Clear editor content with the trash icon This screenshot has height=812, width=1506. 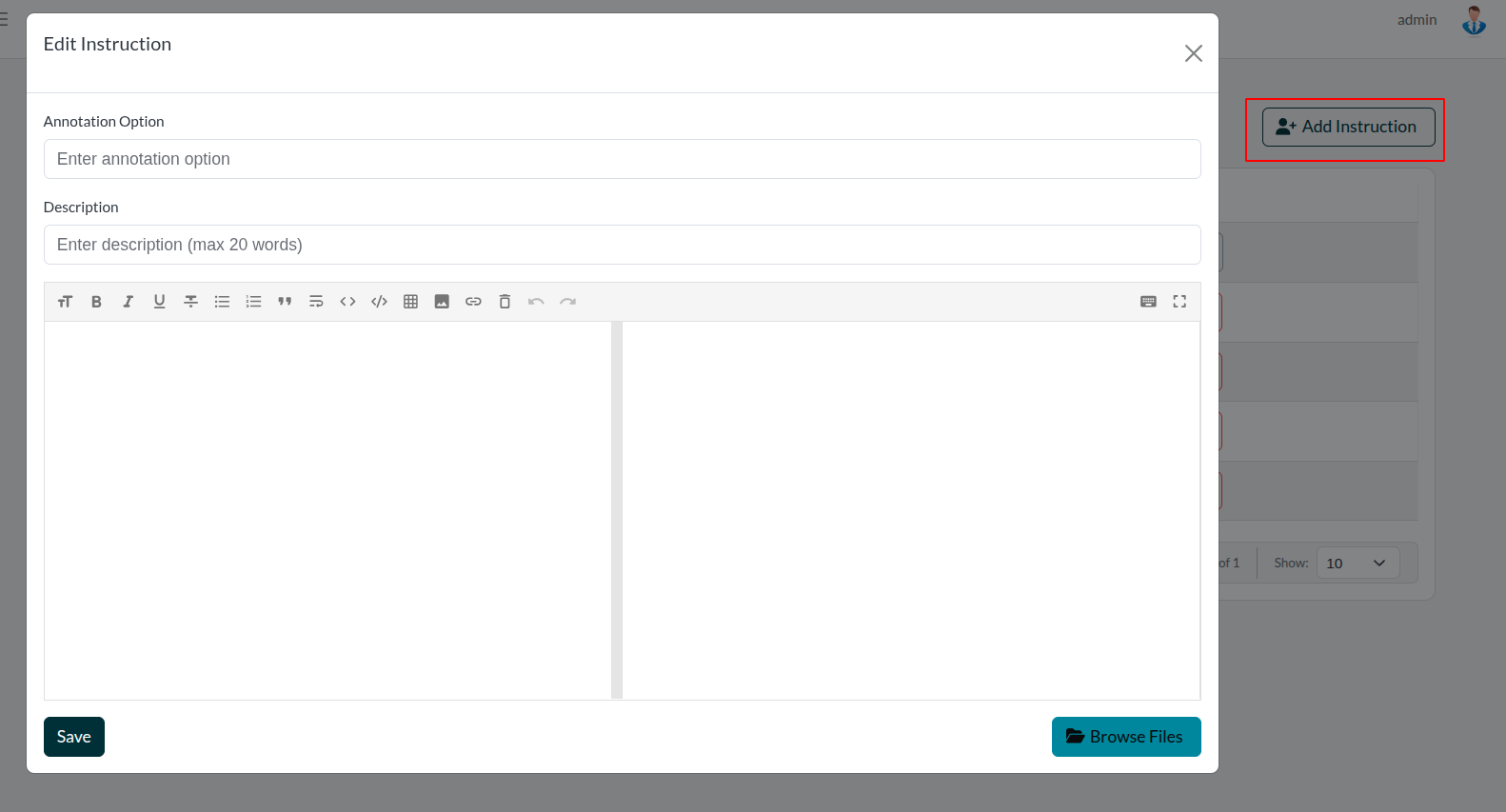click(x=505, y=302)
